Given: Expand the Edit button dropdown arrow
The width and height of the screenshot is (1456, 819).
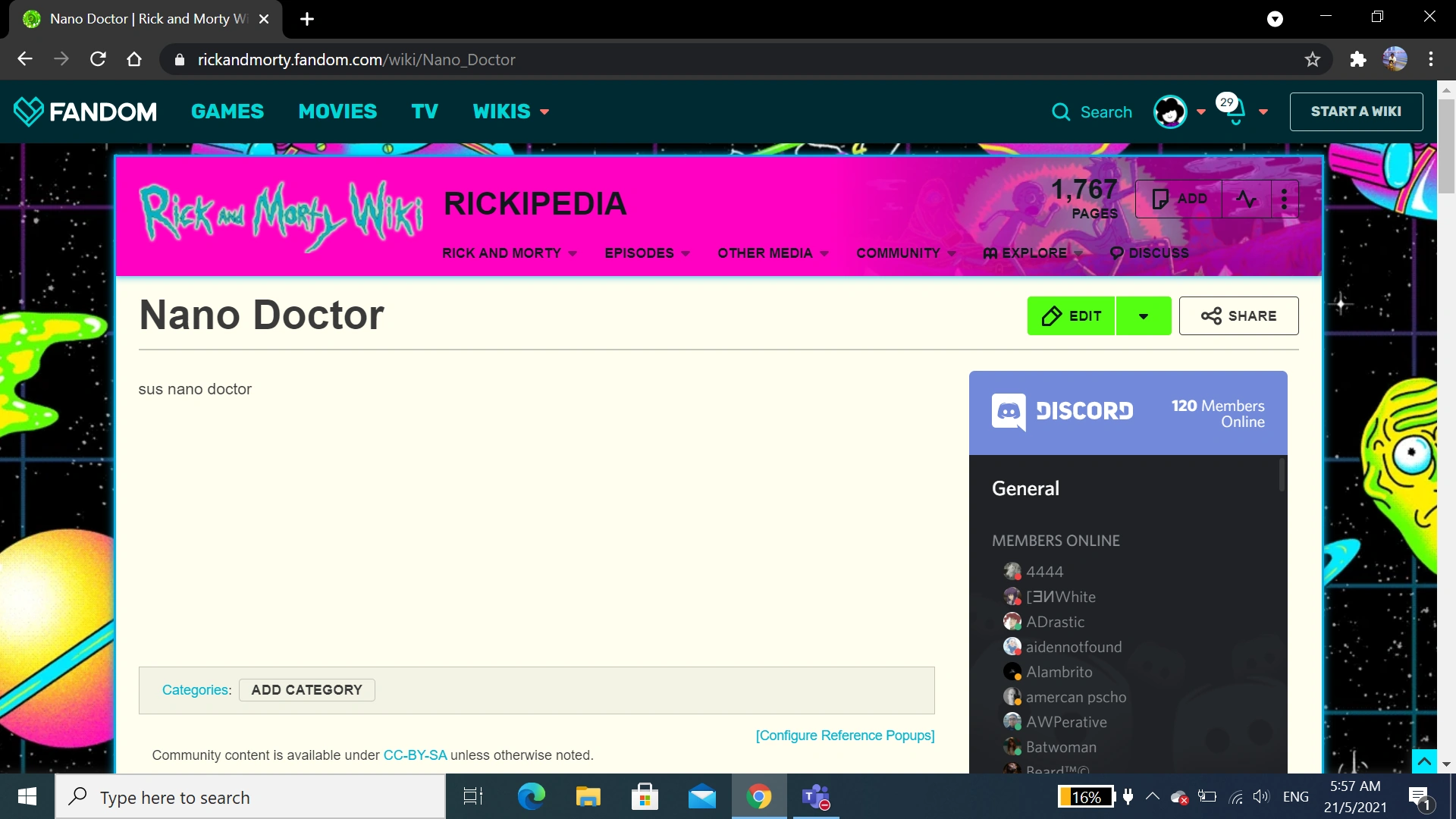Looking at the screenshot, I should point(1143,316).
